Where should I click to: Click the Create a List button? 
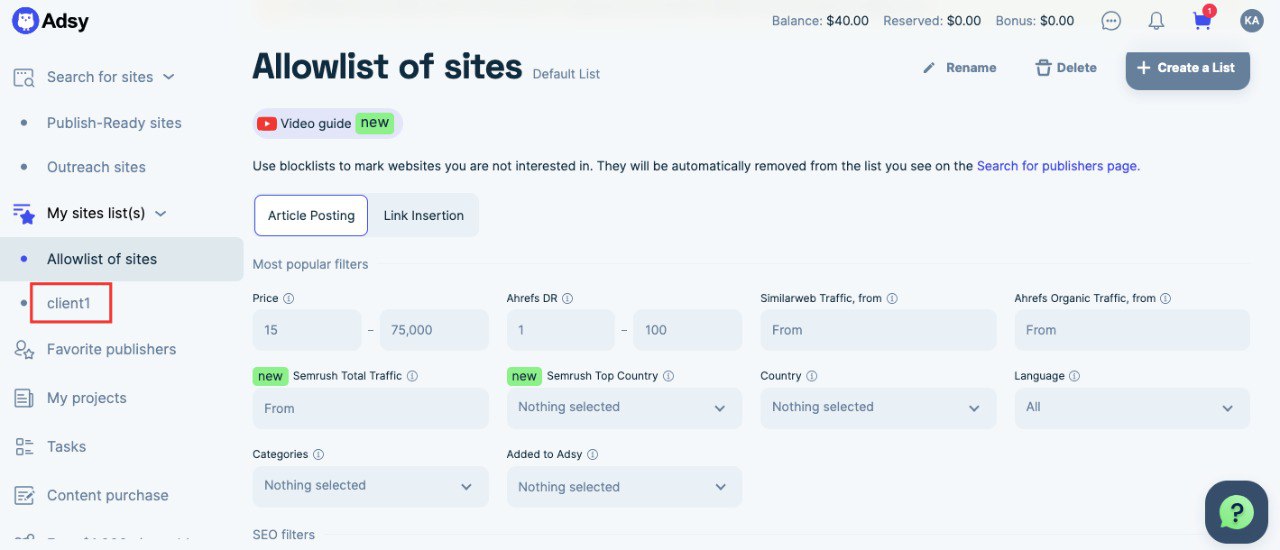pos(1187,68)
